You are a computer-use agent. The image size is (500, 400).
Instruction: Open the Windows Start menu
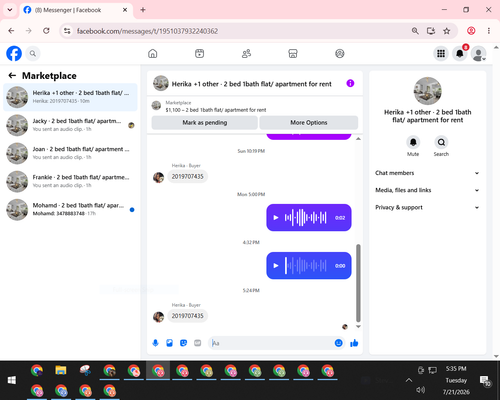[12, 380]
